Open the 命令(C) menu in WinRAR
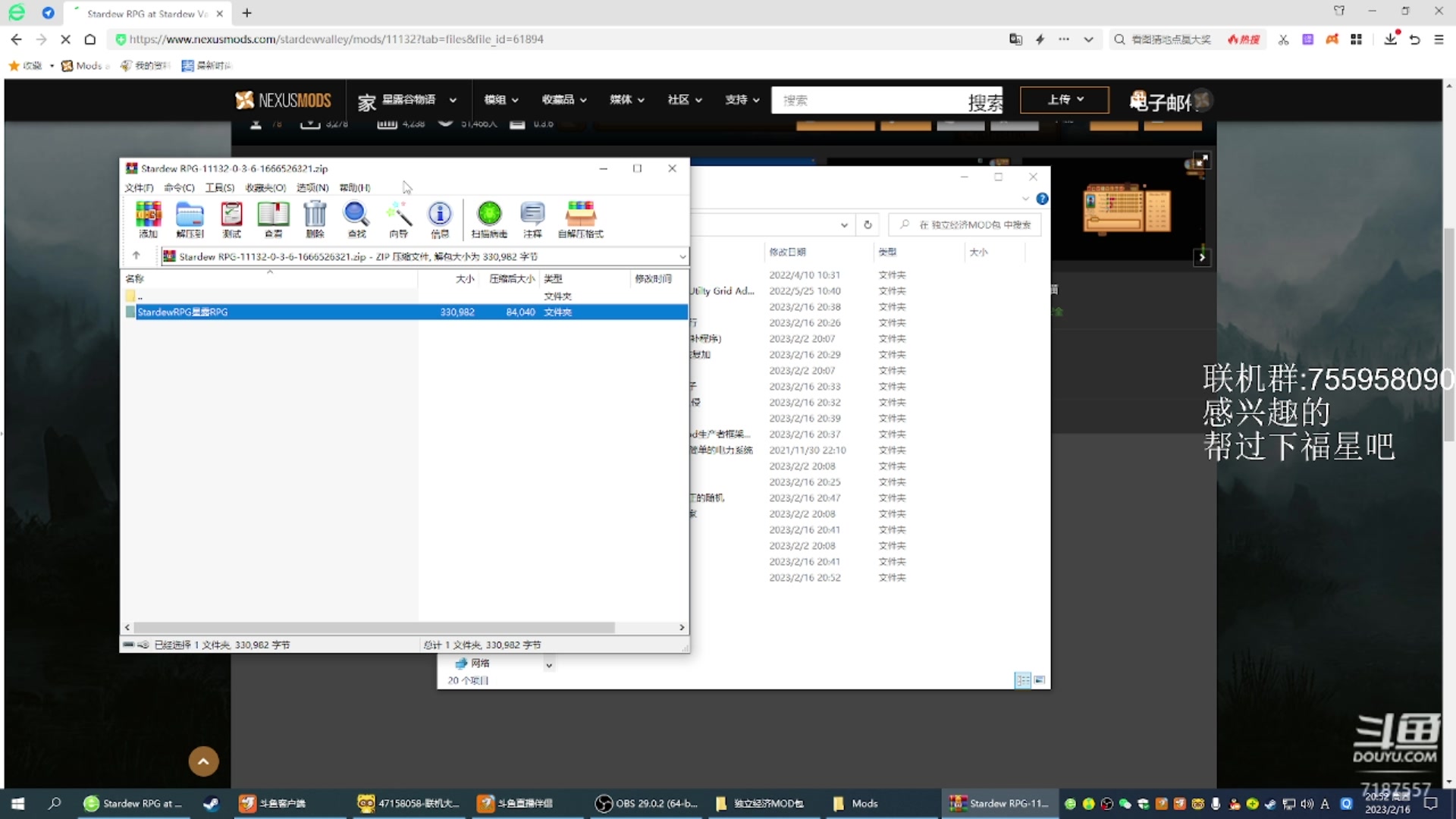This screenshot has height=819, width=1456. (x=179, y=187)
